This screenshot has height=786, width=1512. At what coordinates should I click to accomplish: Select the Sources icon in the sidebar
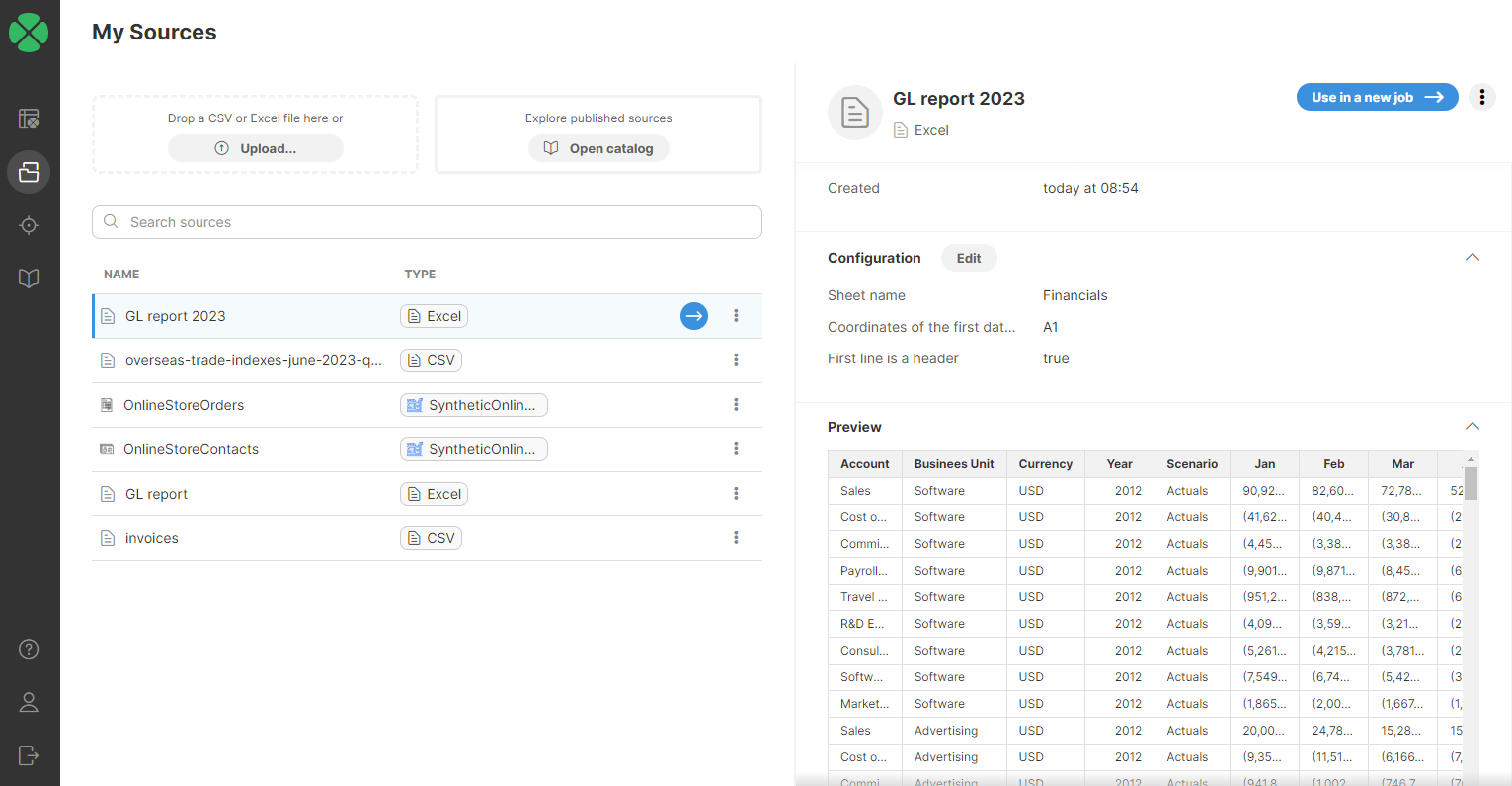click(x=29, y=172)
